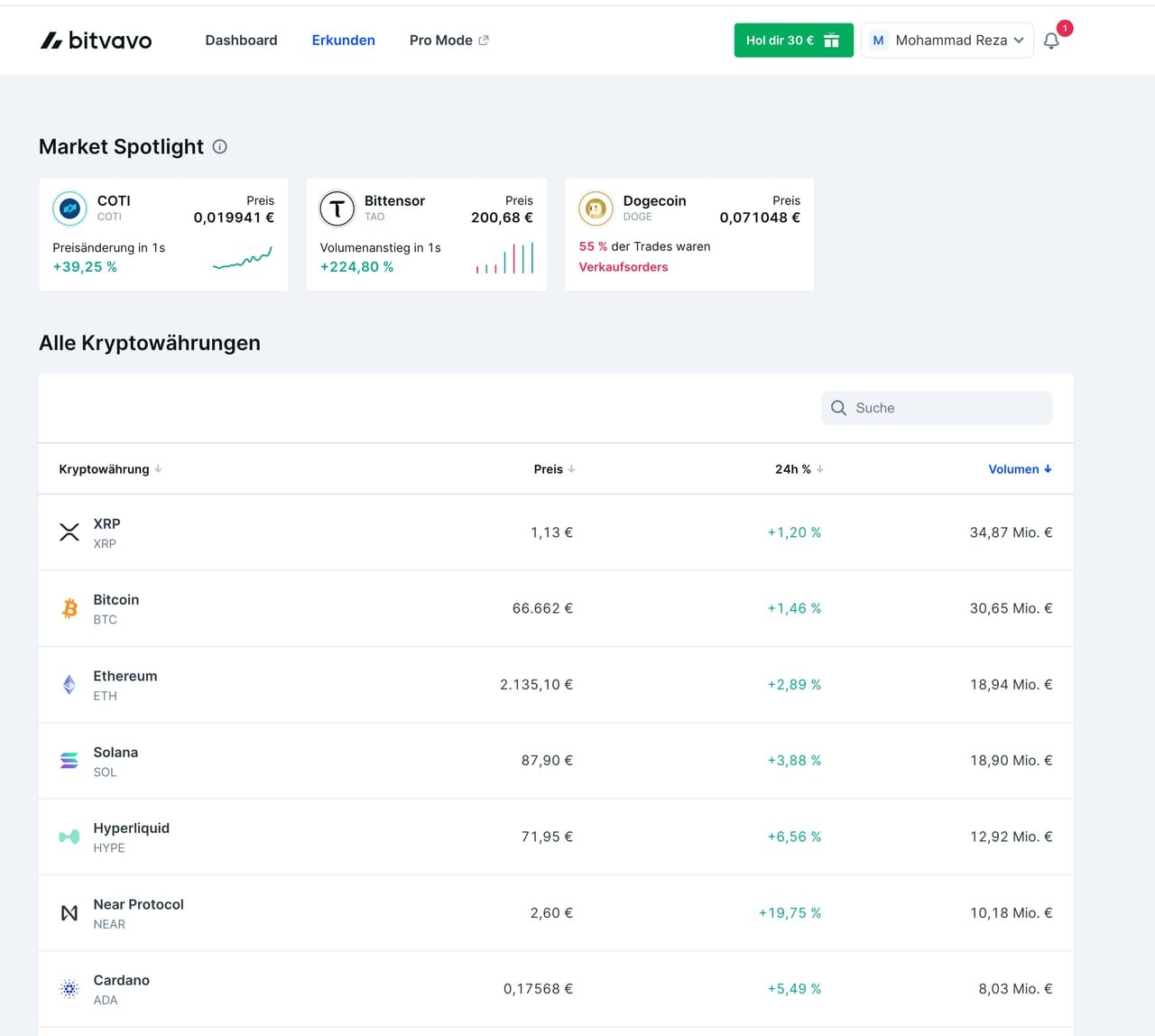Click the Hol dir 30 € button
The image size is (1155, 1036).
pos(793,41)
